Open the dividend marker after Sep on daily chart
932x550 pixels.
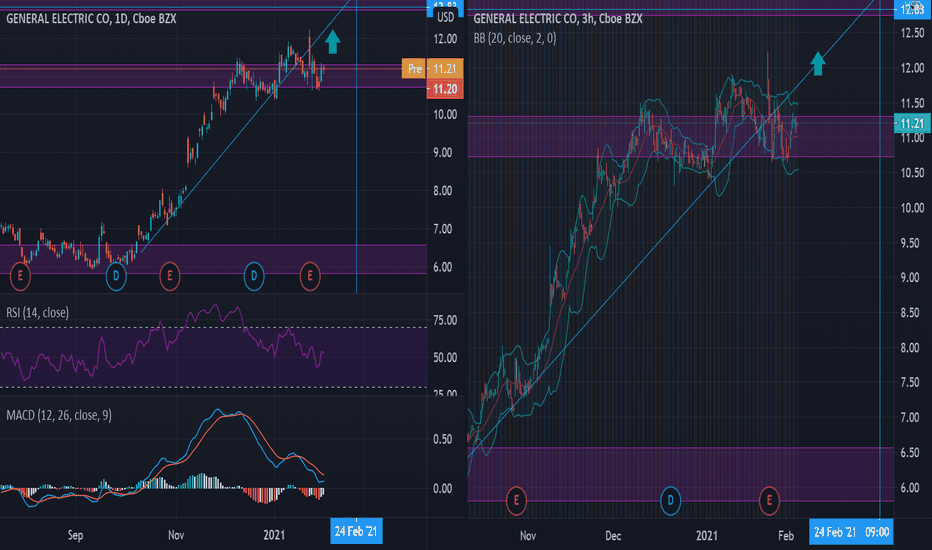point(116,276)
